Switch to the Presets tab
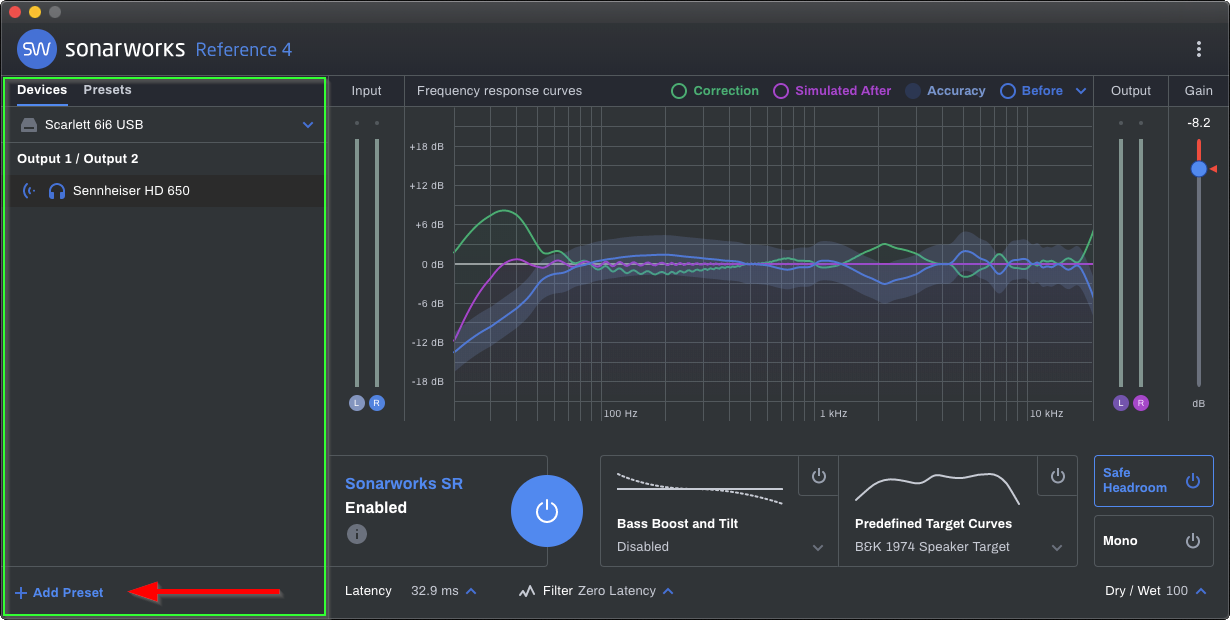 click(107, 90)
